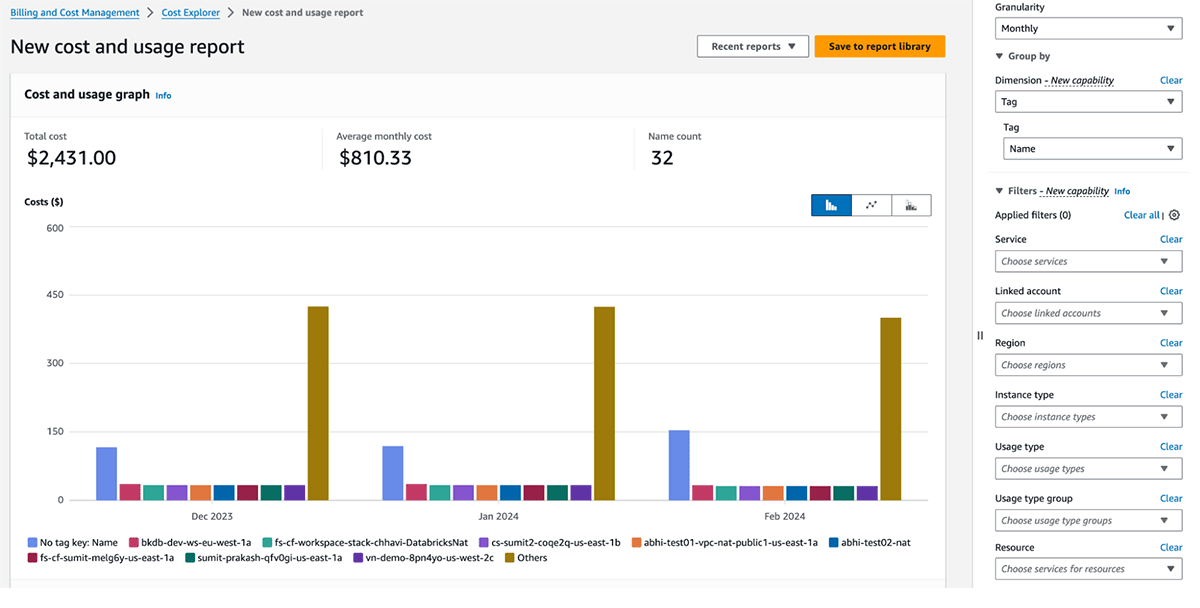Go to Billing and Cost Management breadcrumb
Screen dimensions: 1200x608
pos(75,13)
